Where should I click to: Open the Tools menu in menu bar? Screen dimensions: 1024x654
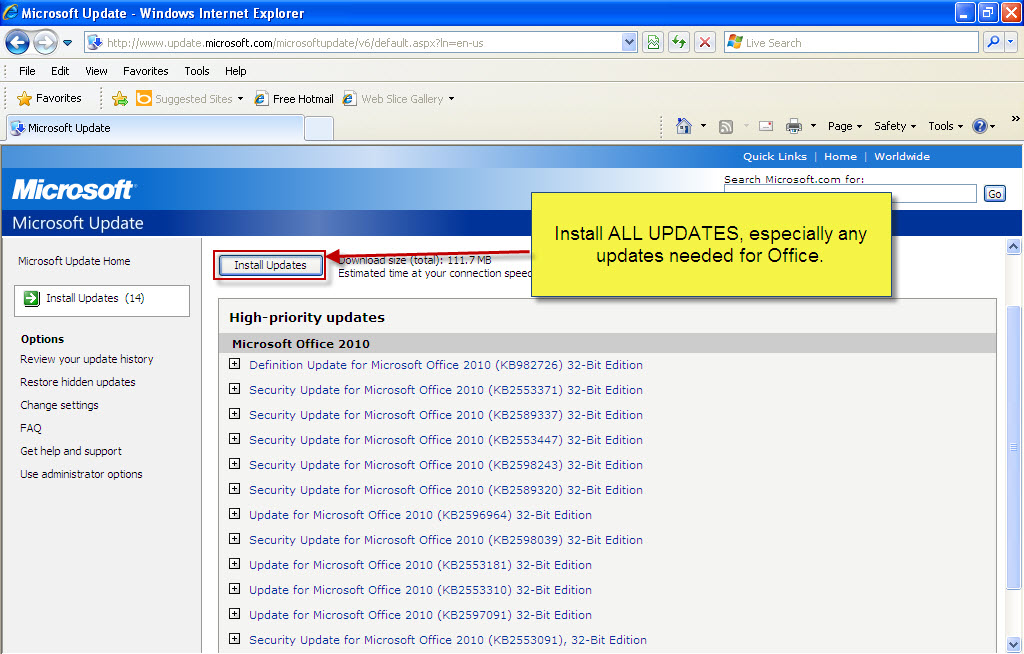(x=197, y=71)
